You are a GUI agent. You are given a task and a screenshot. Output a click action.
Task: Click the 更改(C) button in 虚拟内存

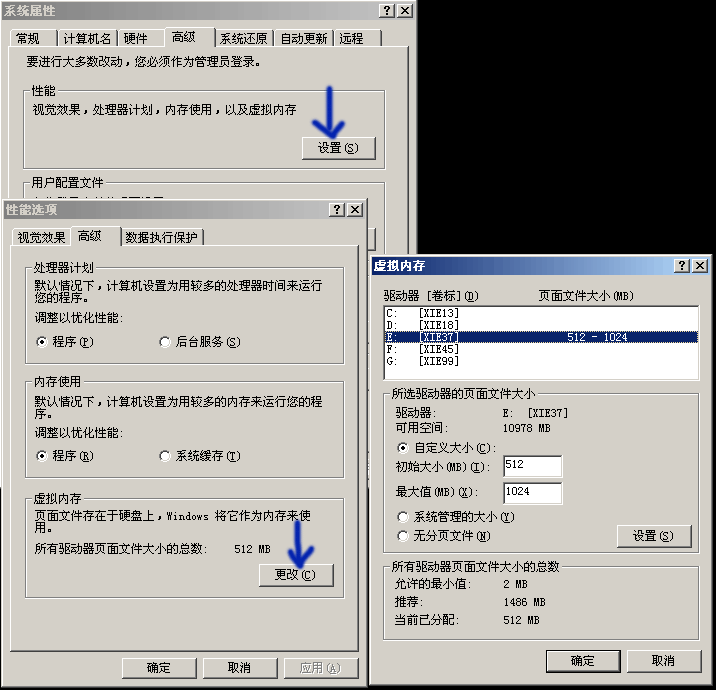point(295,575)
